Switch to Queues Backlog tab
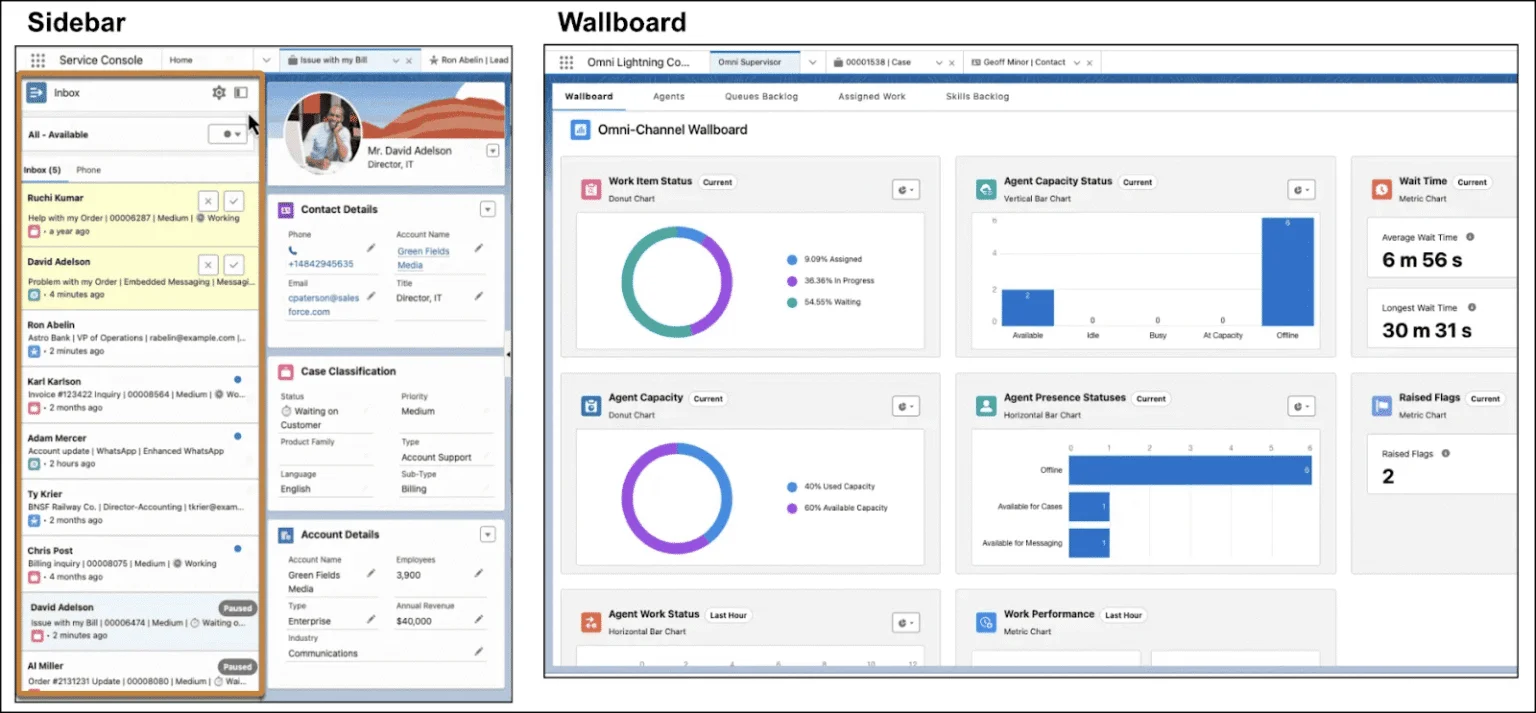The width and height of the screenshot is (1536, 713). pyautogui.click(x=761, y=96)
